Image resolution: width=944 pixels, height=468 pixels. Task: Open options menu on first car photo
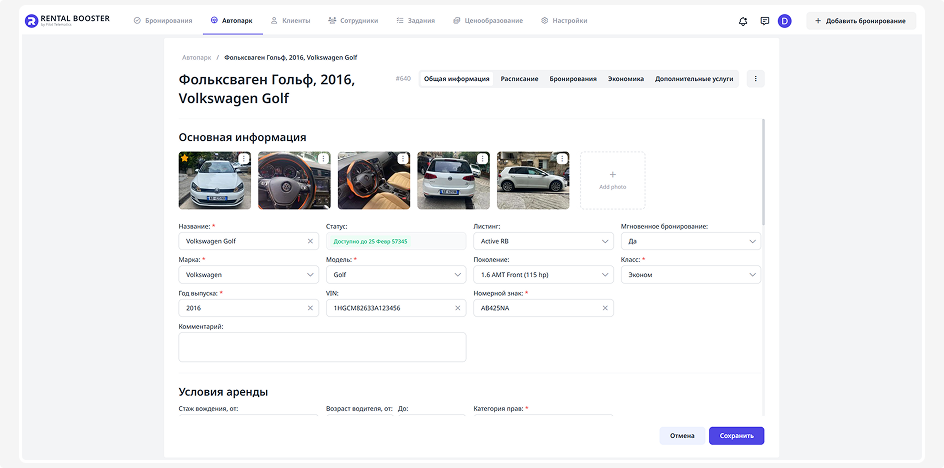point(244,158)
